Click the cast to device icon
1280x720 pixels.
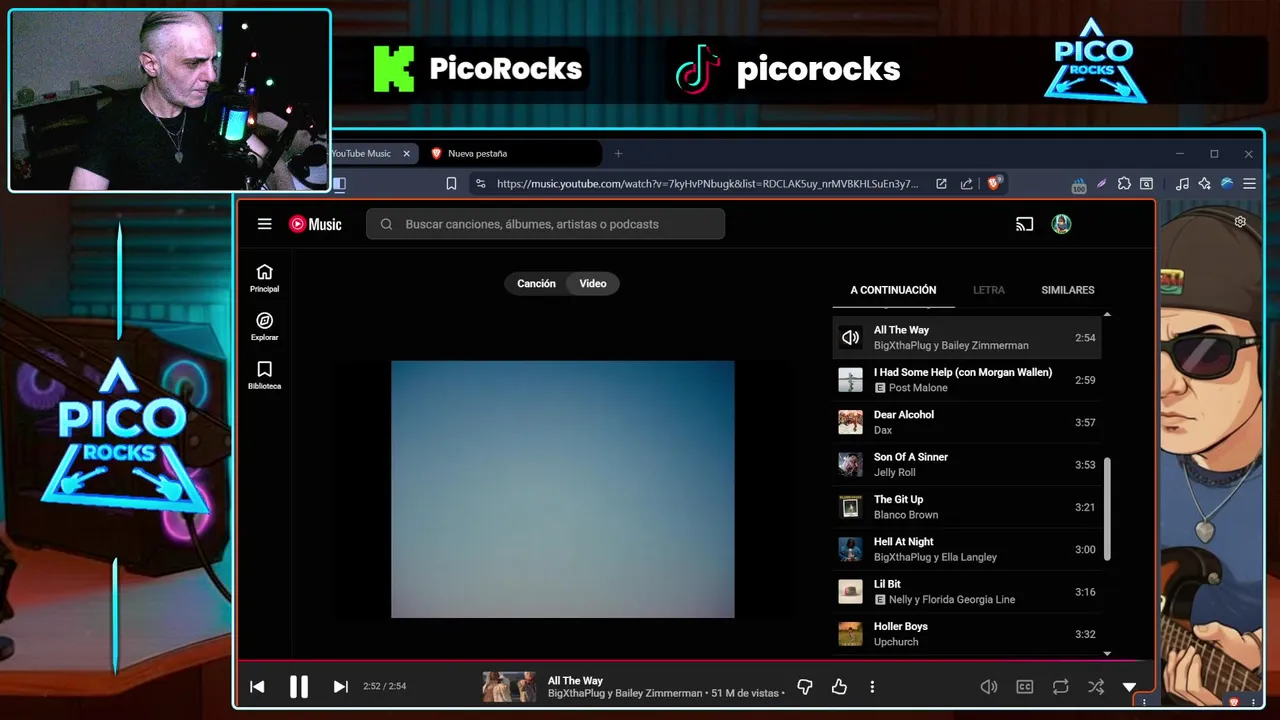click(1024, 224)
